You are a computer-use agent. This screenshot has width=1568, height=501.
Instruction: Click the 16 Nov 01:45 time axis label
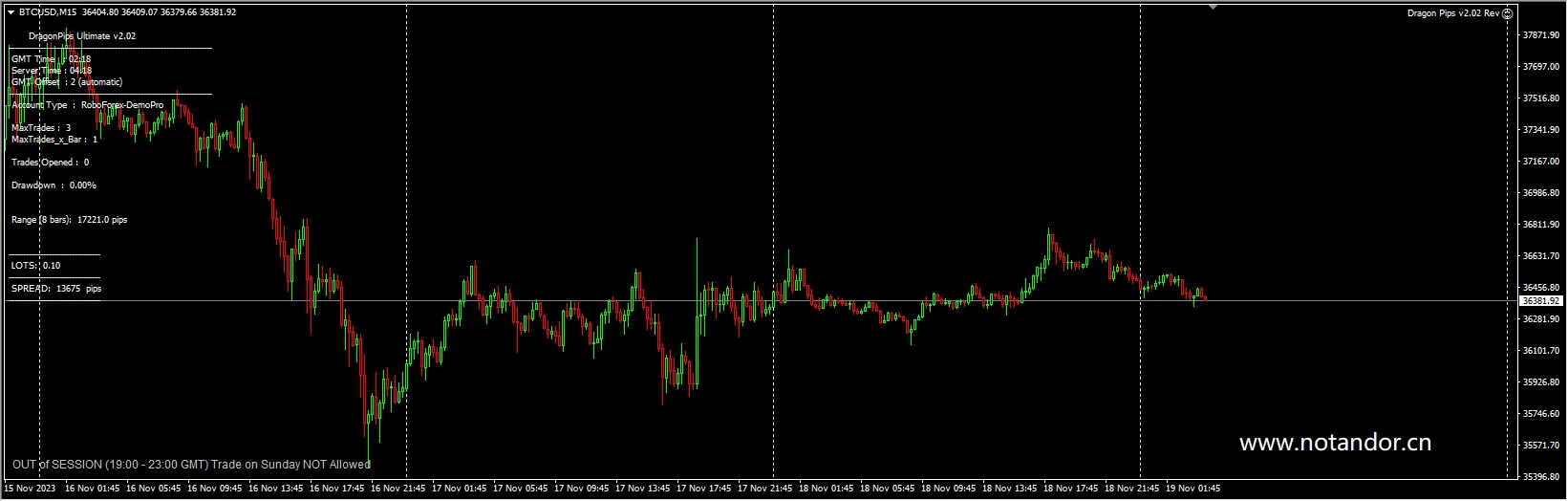click(93, 489)
